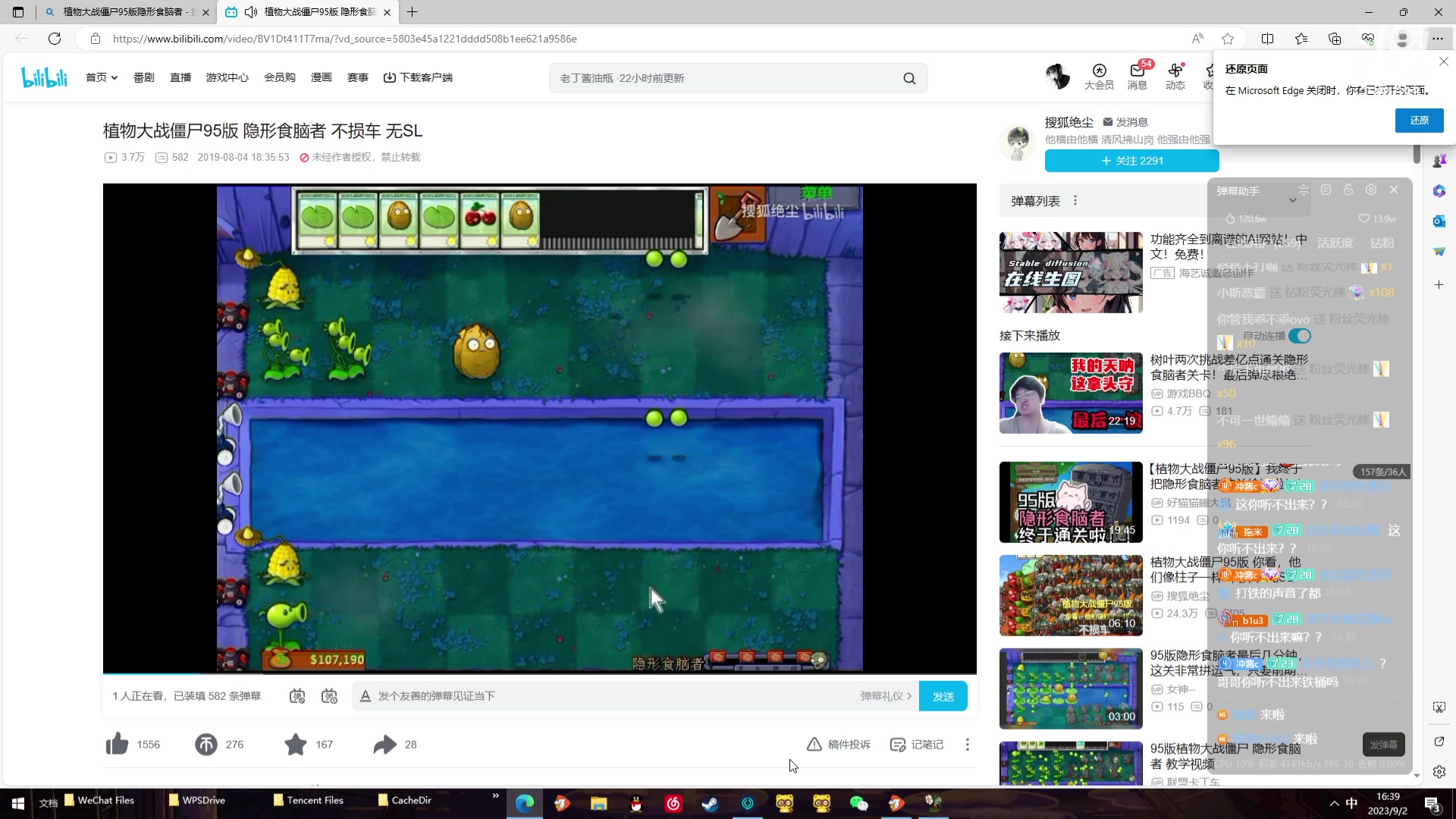Toggle danmaku display icon below video
This screenshot has height=819, width=1456.
[x=297, y=695]
